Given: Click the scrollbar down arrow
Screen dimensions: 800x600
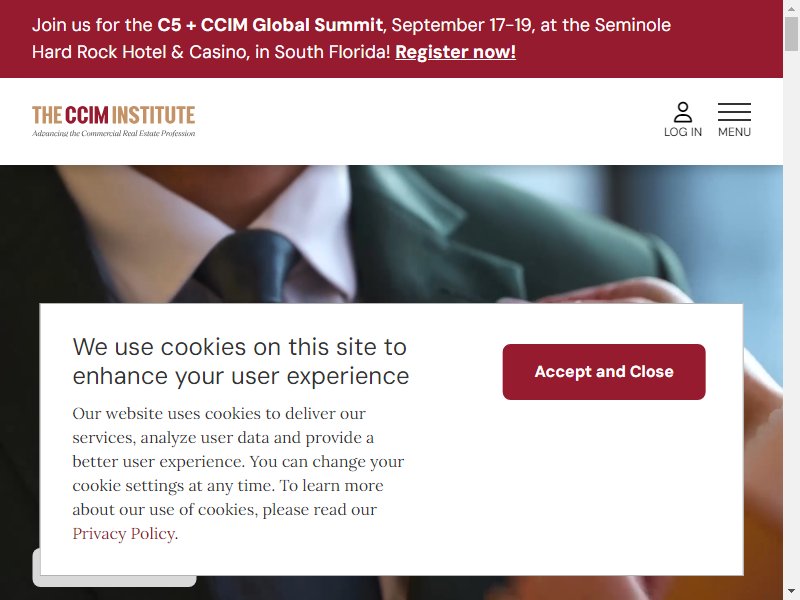Looking at the screenshot, I should (791, 592).
